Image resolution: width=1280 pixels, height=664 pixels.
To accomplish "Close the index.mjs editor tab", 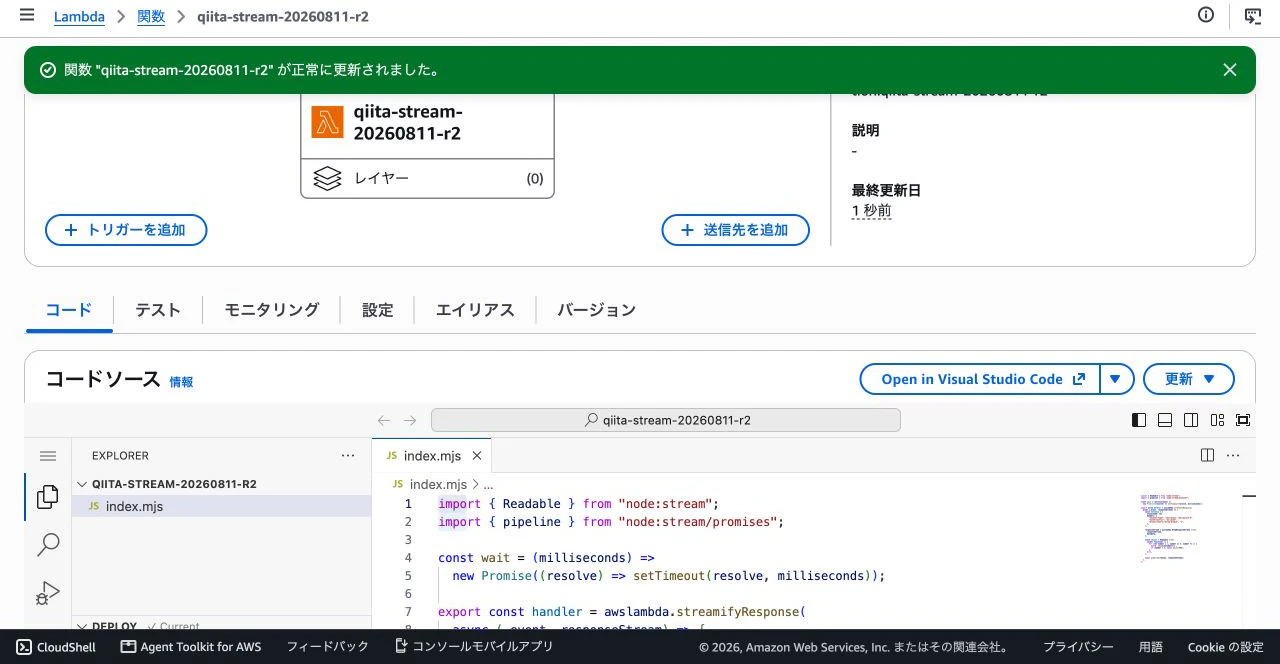I will click(477, 456).
